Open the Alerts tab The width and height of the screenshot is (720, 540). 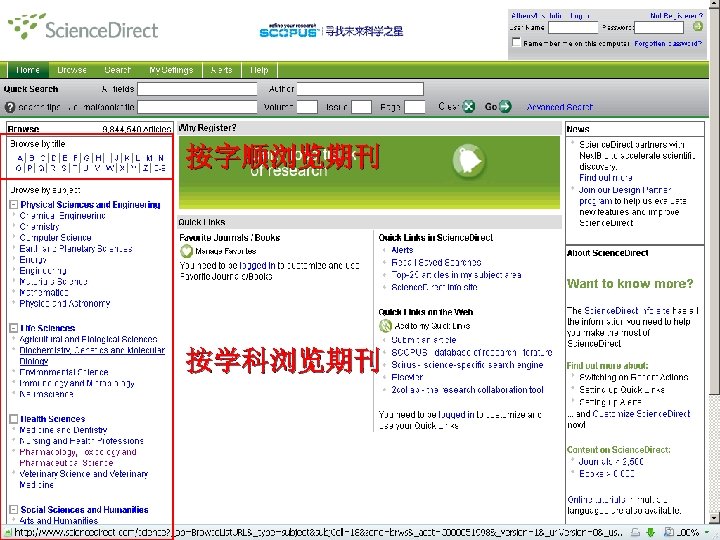click(x=221, y=70)
